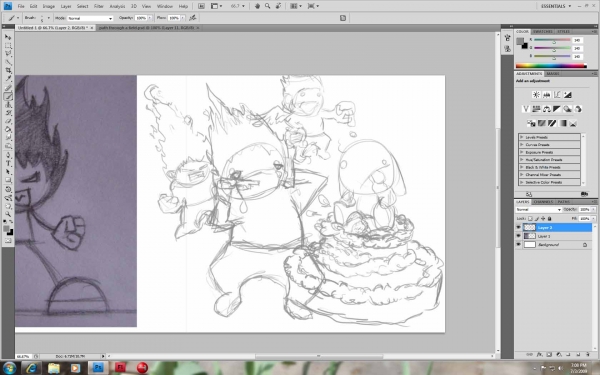Add a Photo Filter adjustment
The height and width of the screenshot is (375, 600).
567,109
